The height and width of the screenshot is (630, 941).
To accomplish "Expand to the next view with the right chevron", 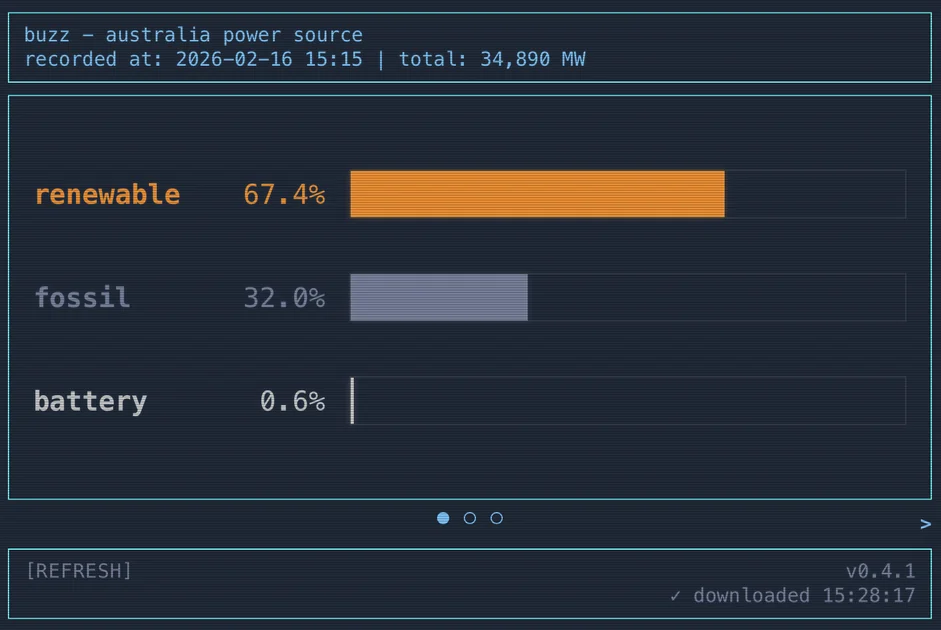I will pyautogui.click(x=925, y=522).
